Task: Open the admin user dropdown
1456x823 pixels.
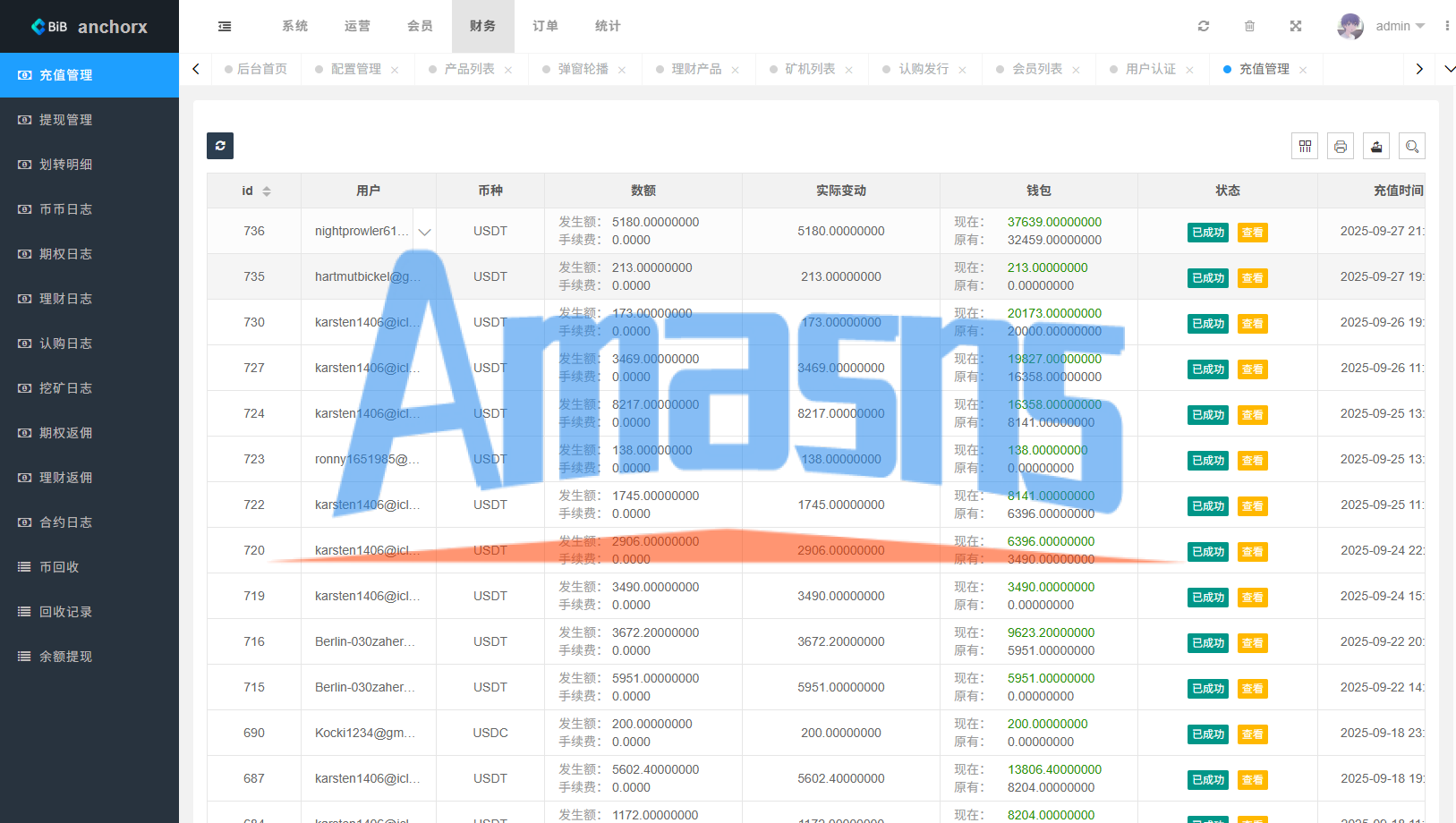Action: coord(1400,26)
